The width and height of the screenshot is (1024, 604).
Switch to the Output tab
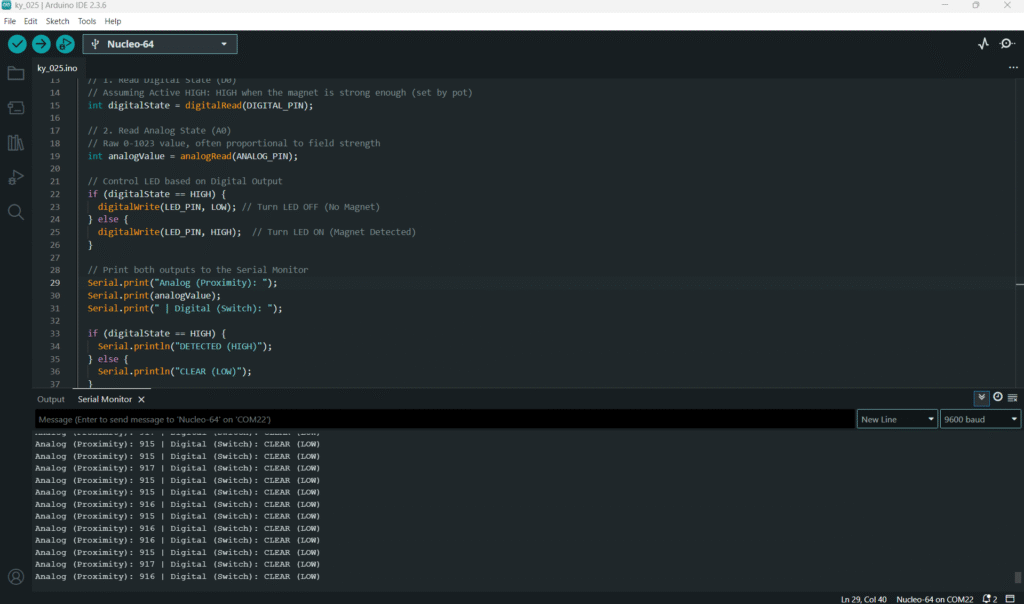pyautogui.click(x=51, y=399)
